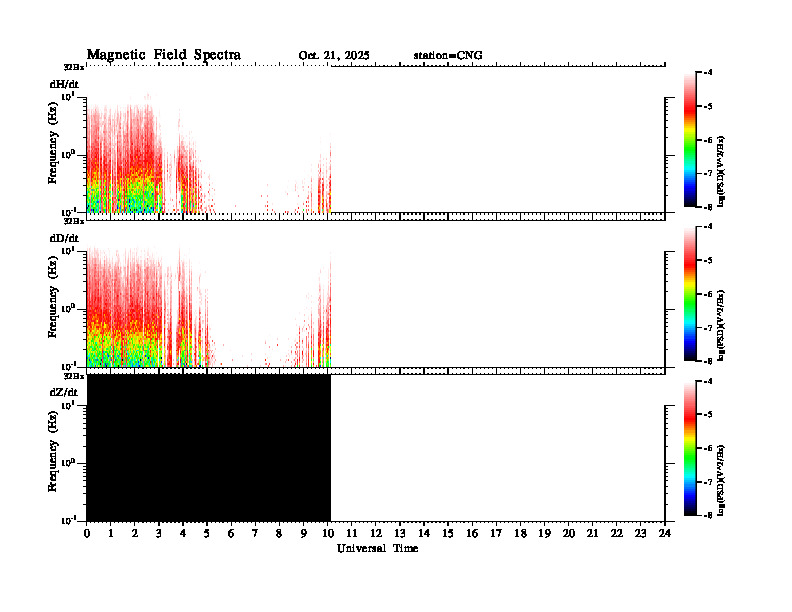Click the log(PSD) label beside dD/dt colorbar
792x612 pixels.
click(721, 325)
